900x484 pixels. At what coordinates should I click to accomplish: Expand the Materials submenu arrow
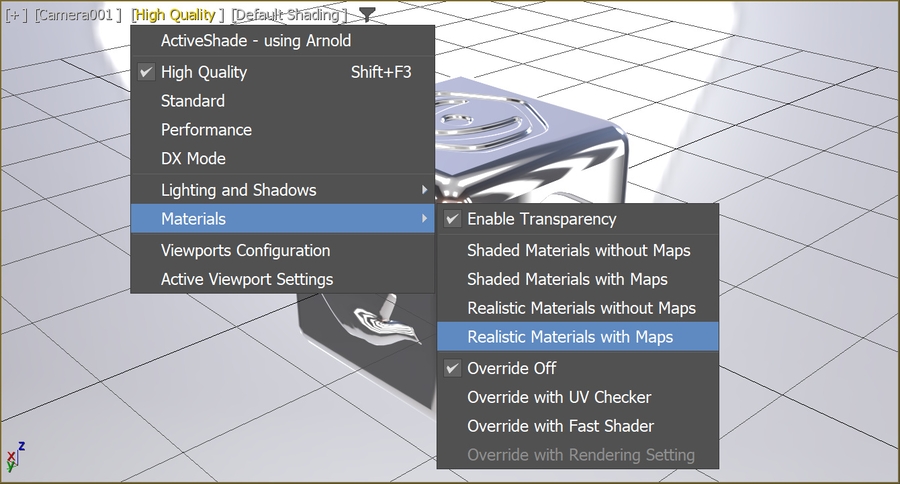424,219
